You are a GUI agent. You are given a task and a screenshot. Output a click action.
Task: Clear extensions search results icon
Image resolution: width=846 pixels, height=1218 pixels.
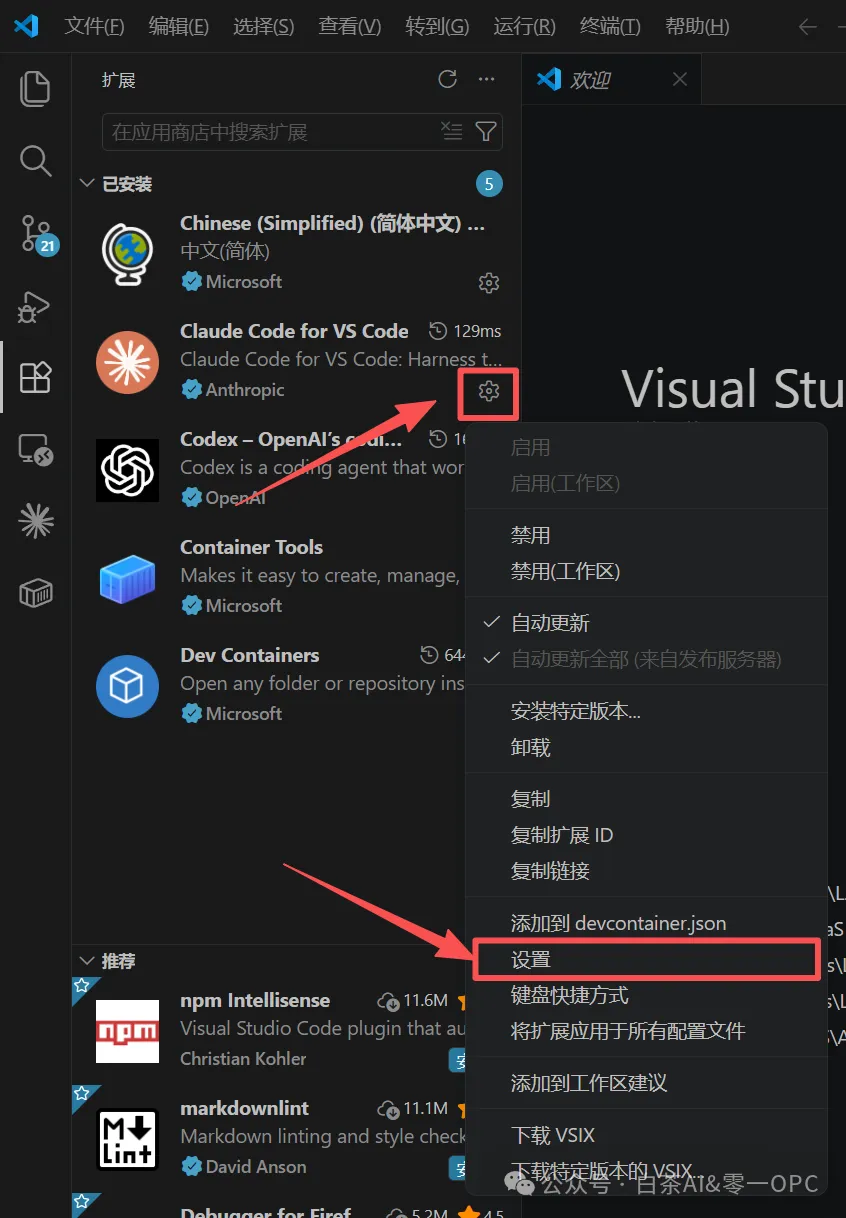tap(452, 131)
